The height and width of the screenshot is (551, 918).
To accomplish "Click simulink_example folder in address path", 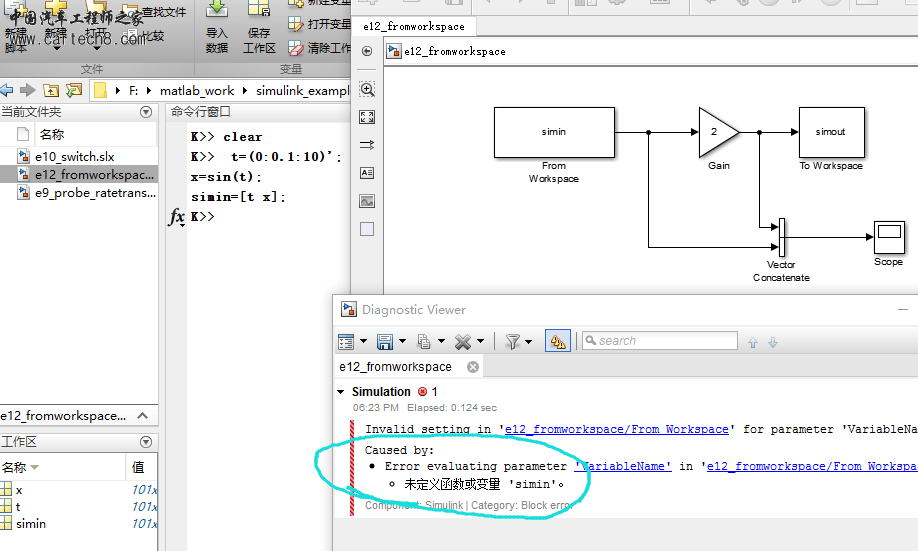I will pos(302,91).
